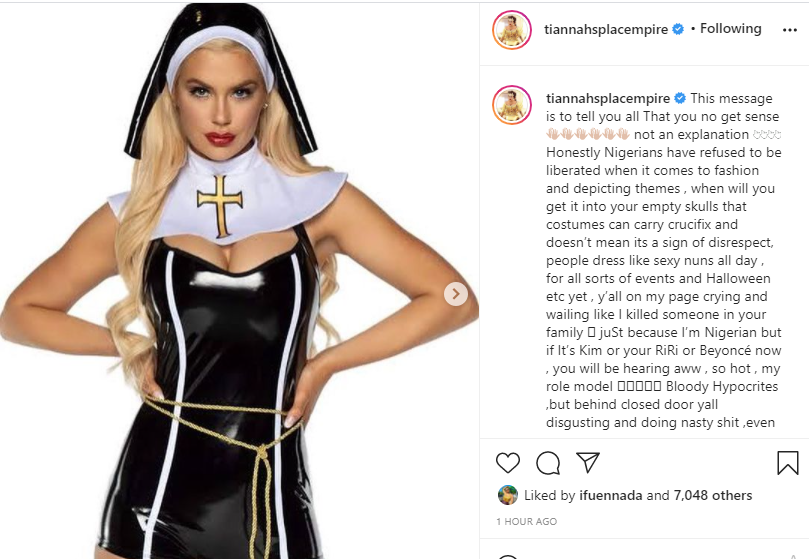809x559 pixels.
Task: View the 7,048 others who liked
Action: (713, 496)
